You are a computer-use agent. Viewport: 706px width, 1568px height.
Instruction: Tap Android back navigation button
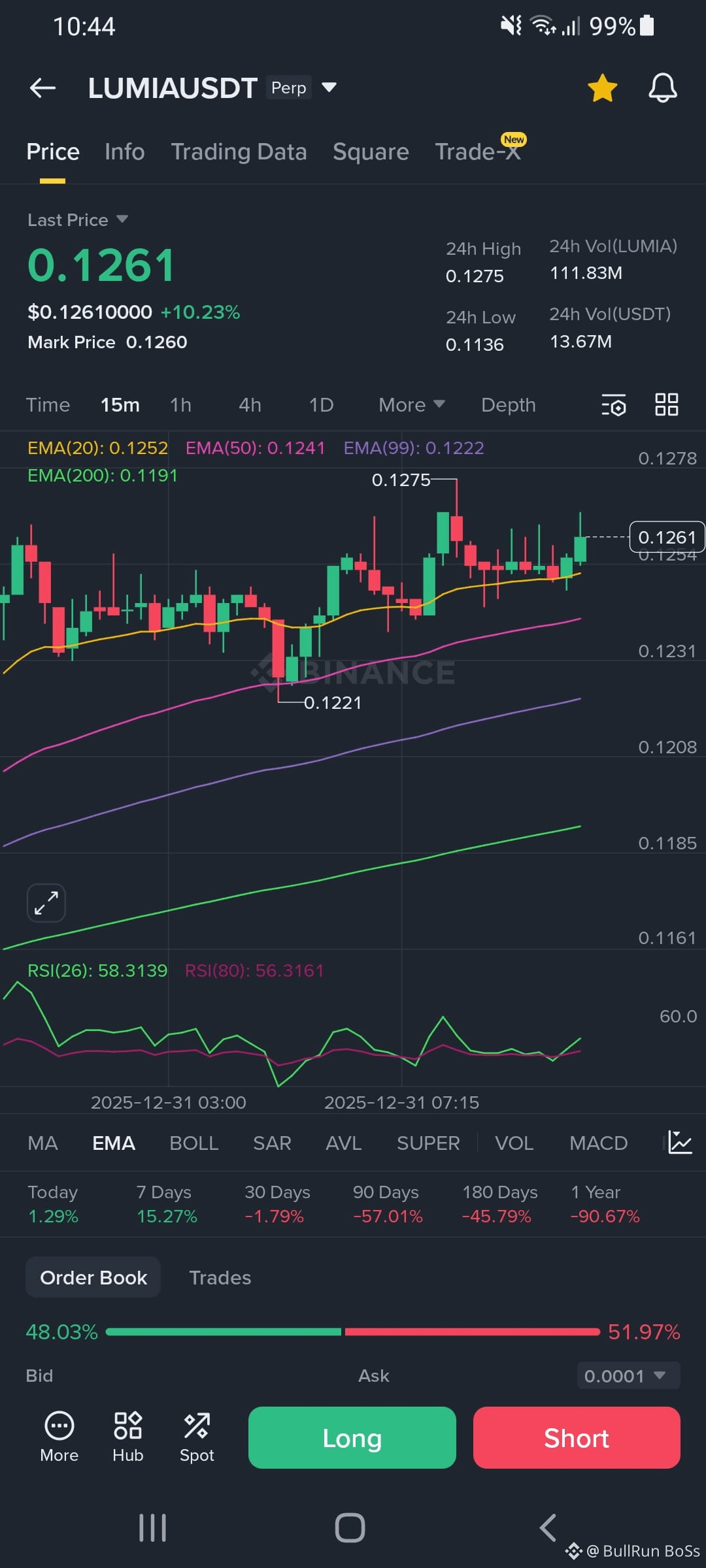(548, 1527)
